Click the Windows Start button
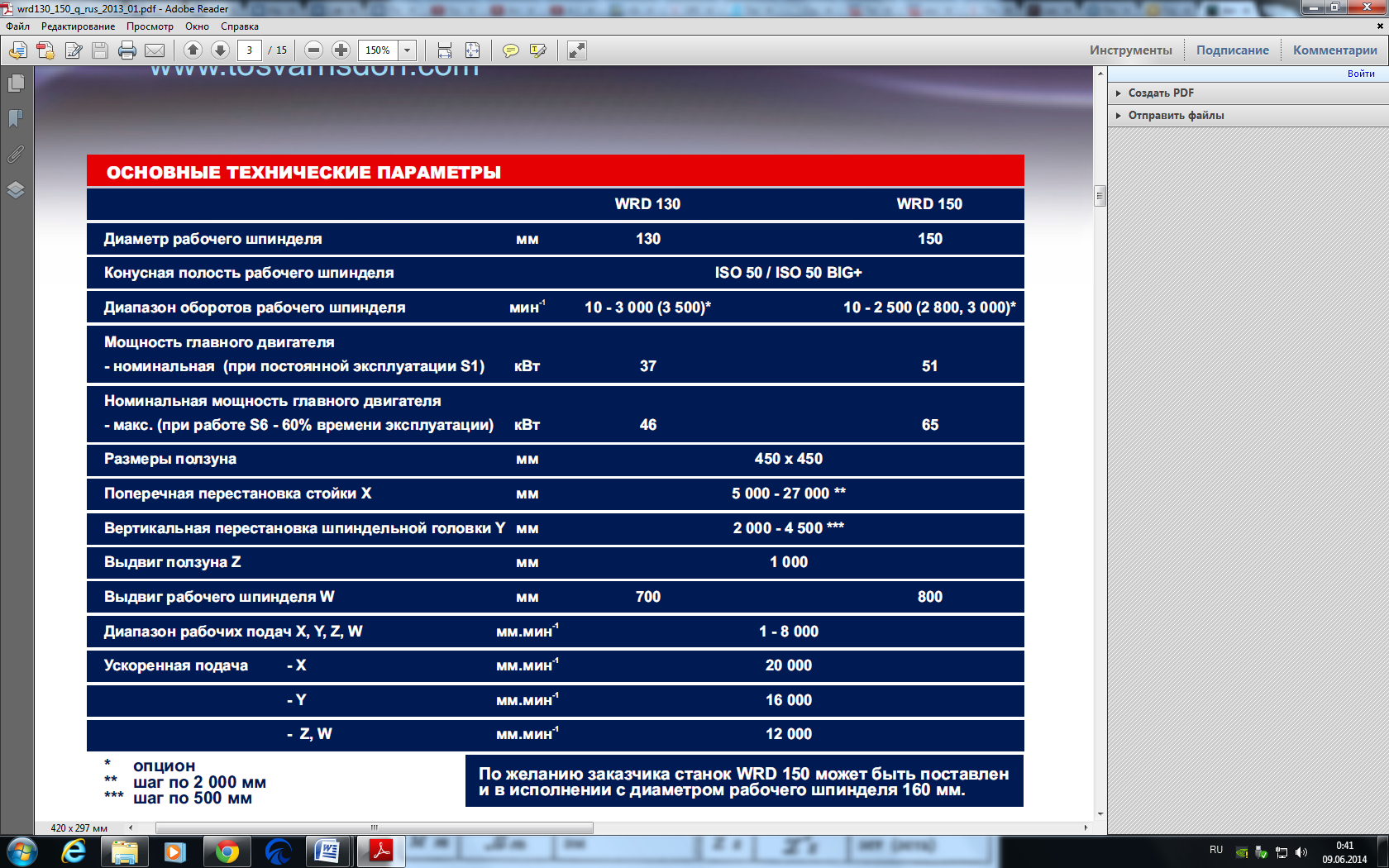The height and width of the screenshot is (868, 1389). click(21, 851)
